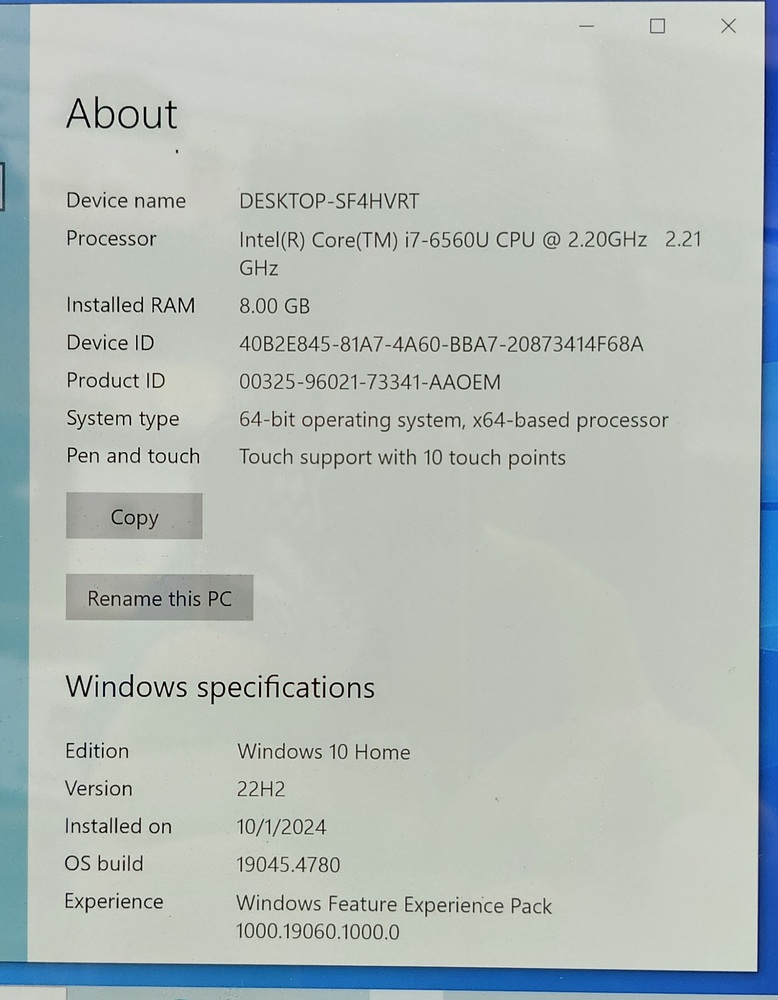Click the Experience label
Screen dimensions: 778x1000
click(114, 902)
